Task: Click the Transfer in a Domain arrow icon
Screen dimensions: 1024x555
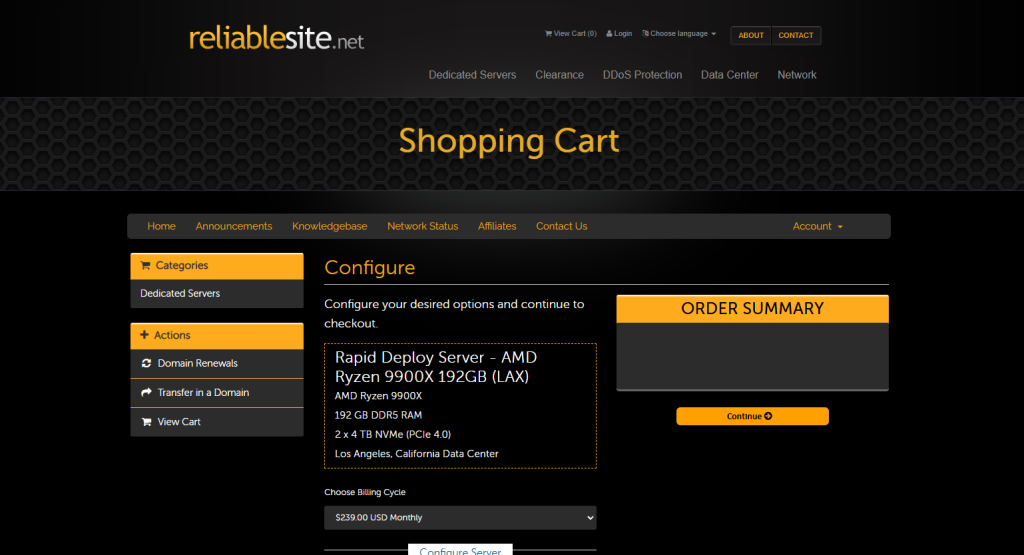Action: tap(146, 392)
